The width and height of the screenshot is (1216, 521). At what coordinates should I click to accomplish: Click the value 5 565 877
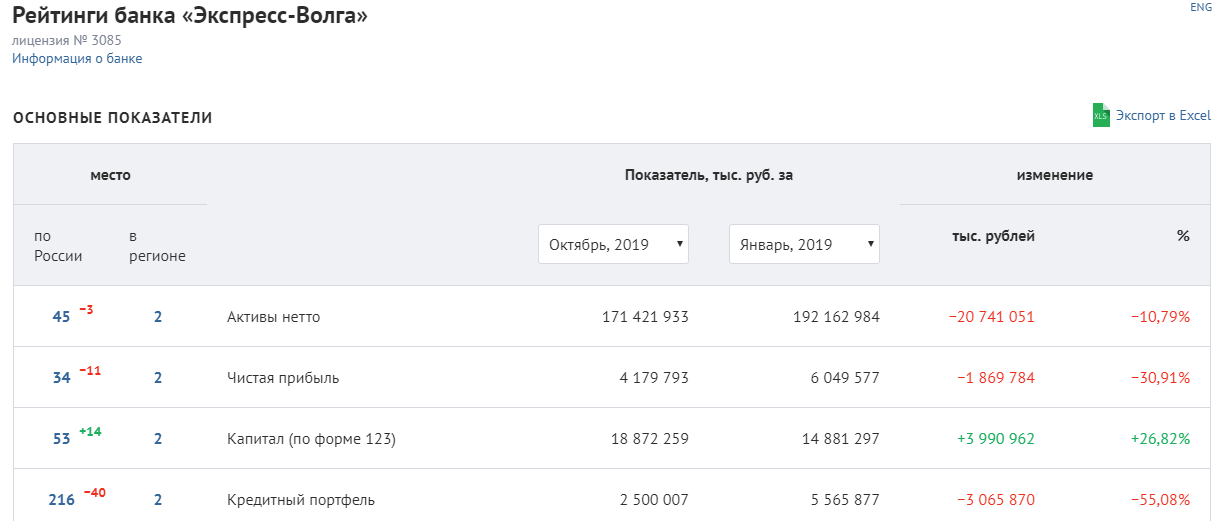tap(846, 500)
